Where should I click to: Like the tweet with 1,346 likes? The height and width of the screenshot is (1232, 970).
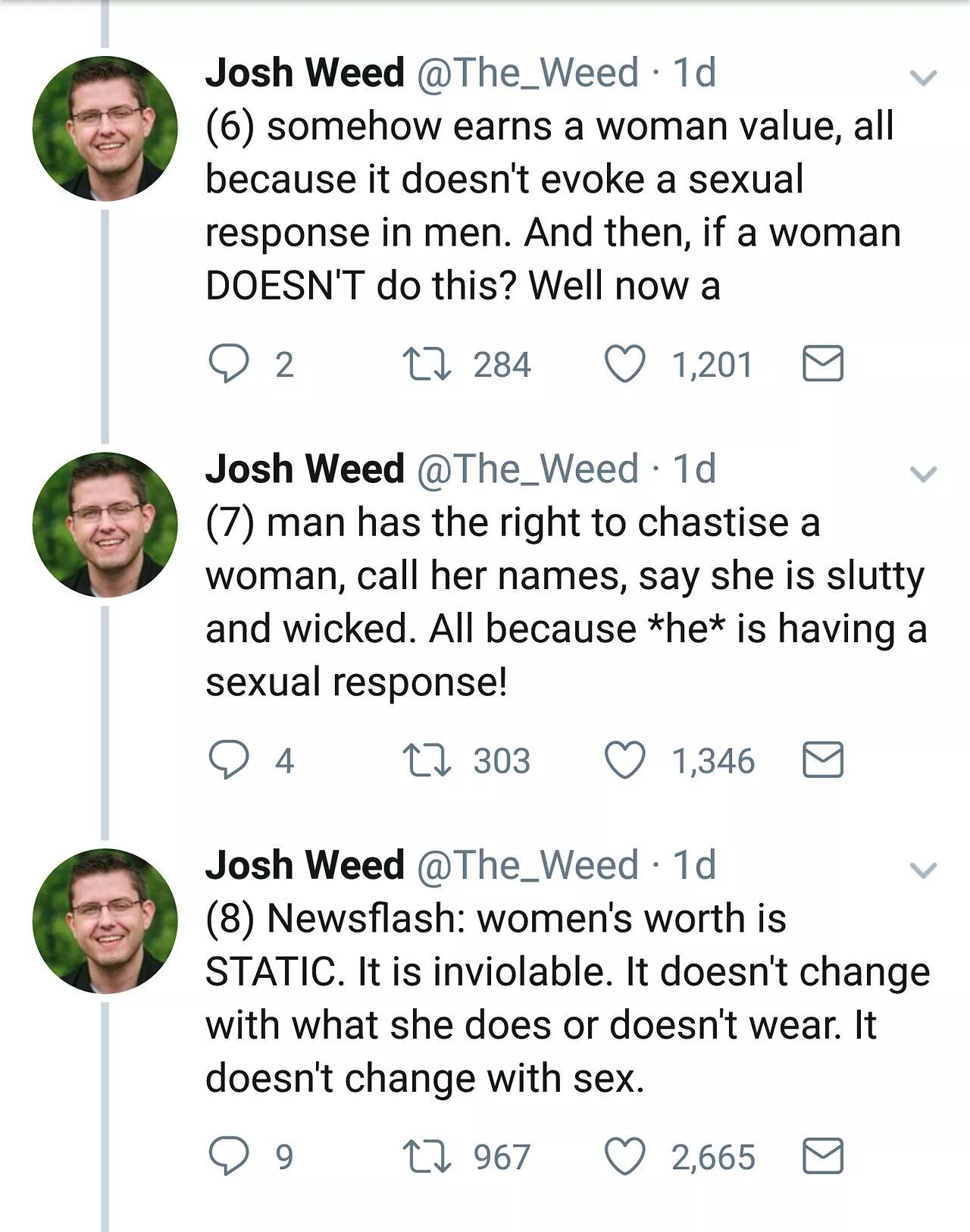[x=624, y=760]
